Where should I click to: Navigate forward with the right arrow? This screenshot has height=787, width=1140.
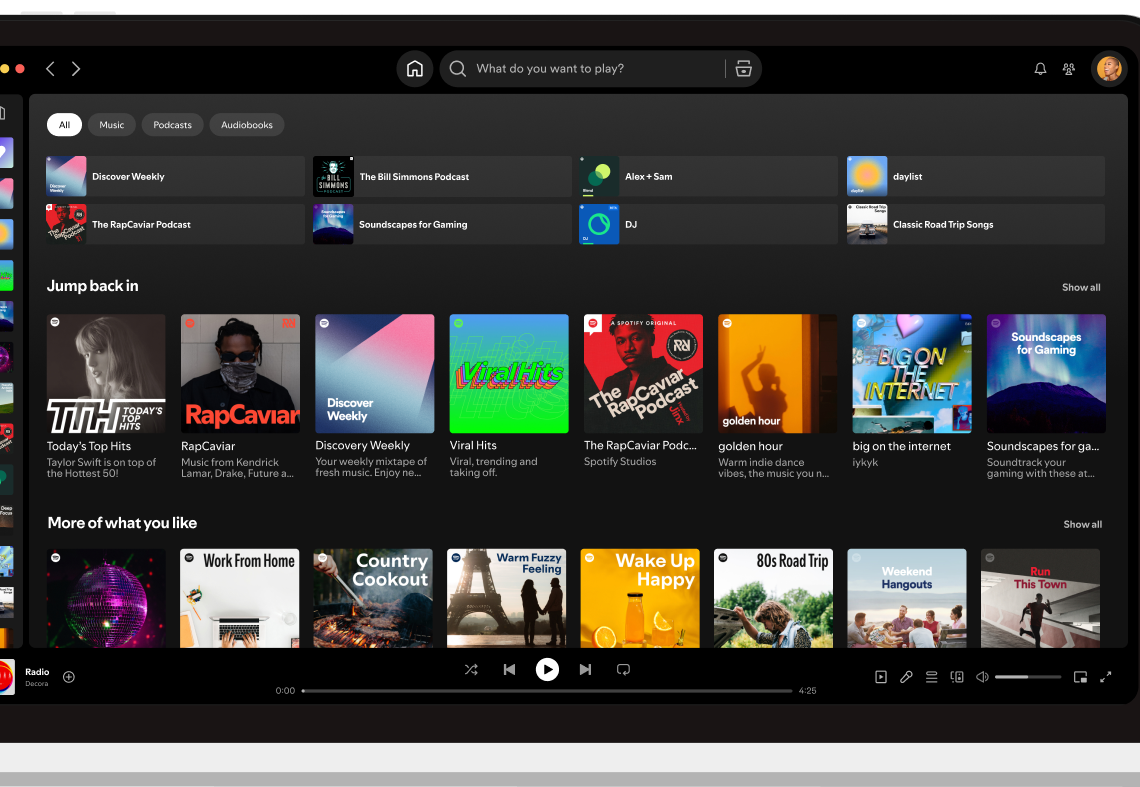[76, 68]
